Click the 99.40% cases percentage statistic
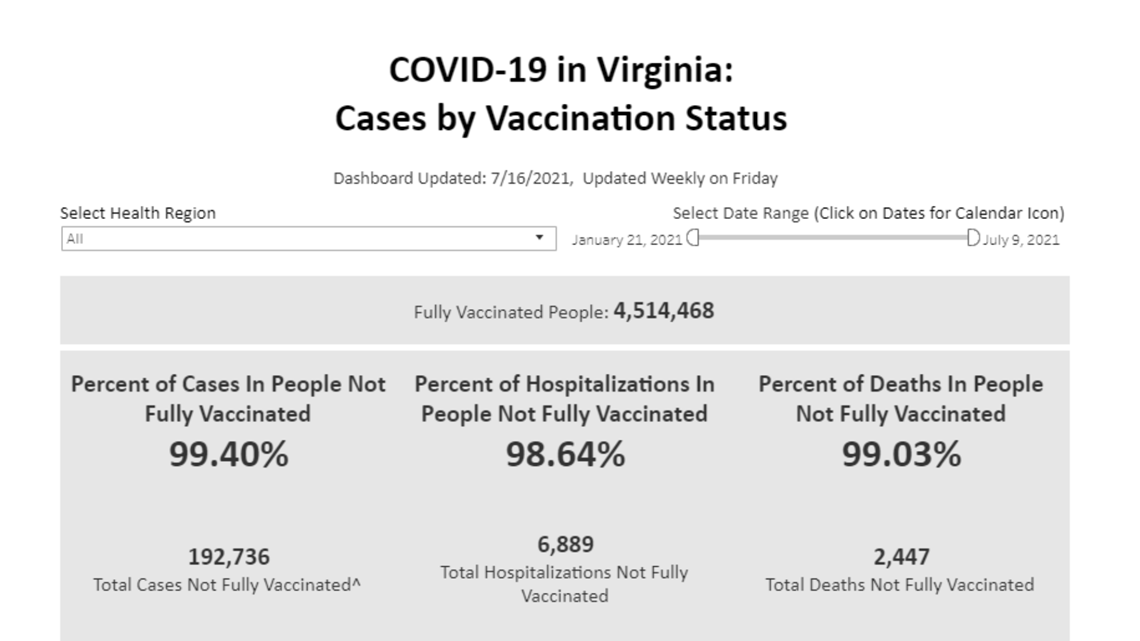The height and width of the screenshot is (641, 1140). (x=227, y=454)
